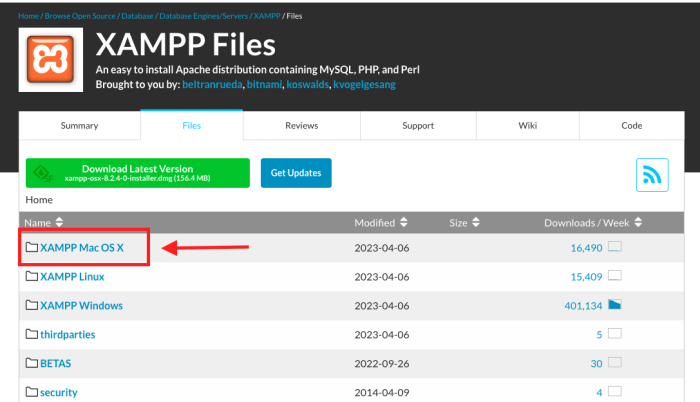Open koswalds contributor profile
700x402 pixels.
click(x=308, y=84)
